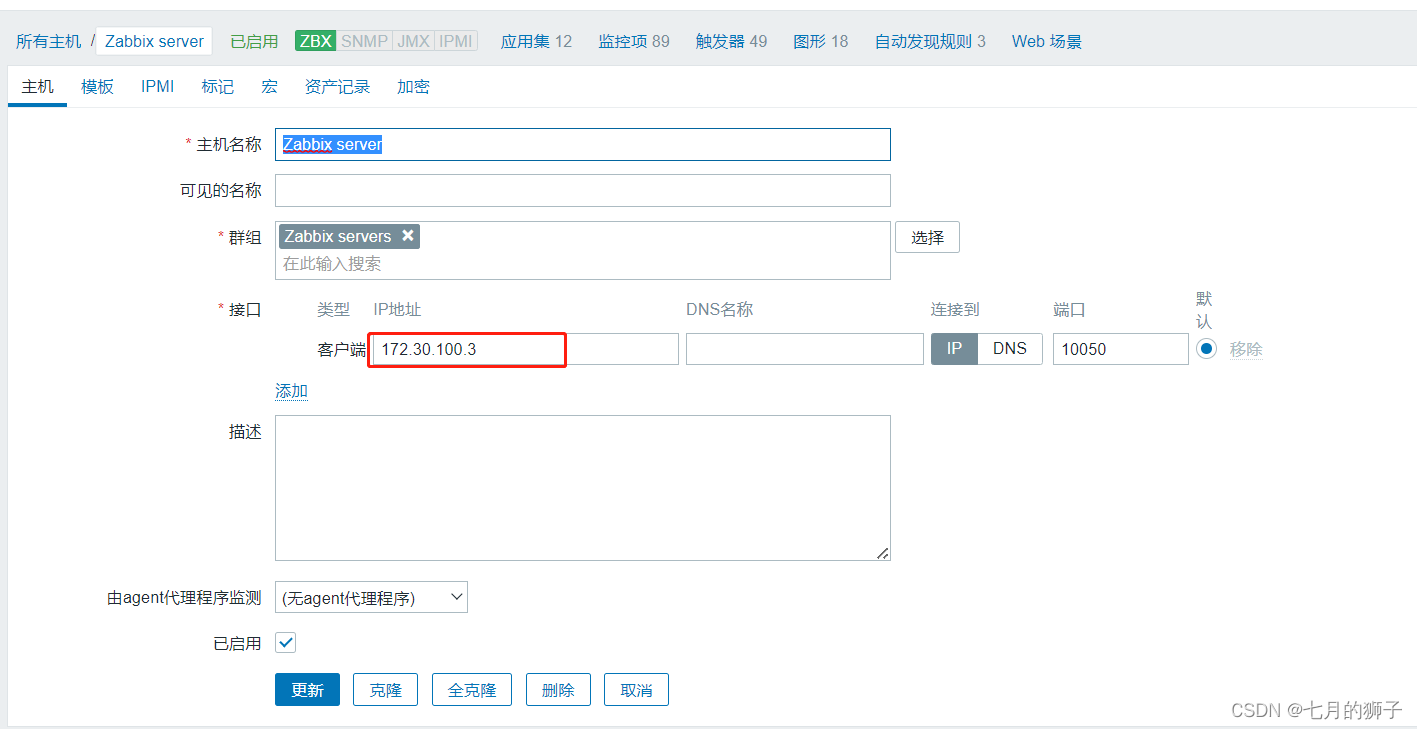Click the 取消 button
Image resolution: width=1417 pixels, height=729 pixels.
[x=636, y=690]
